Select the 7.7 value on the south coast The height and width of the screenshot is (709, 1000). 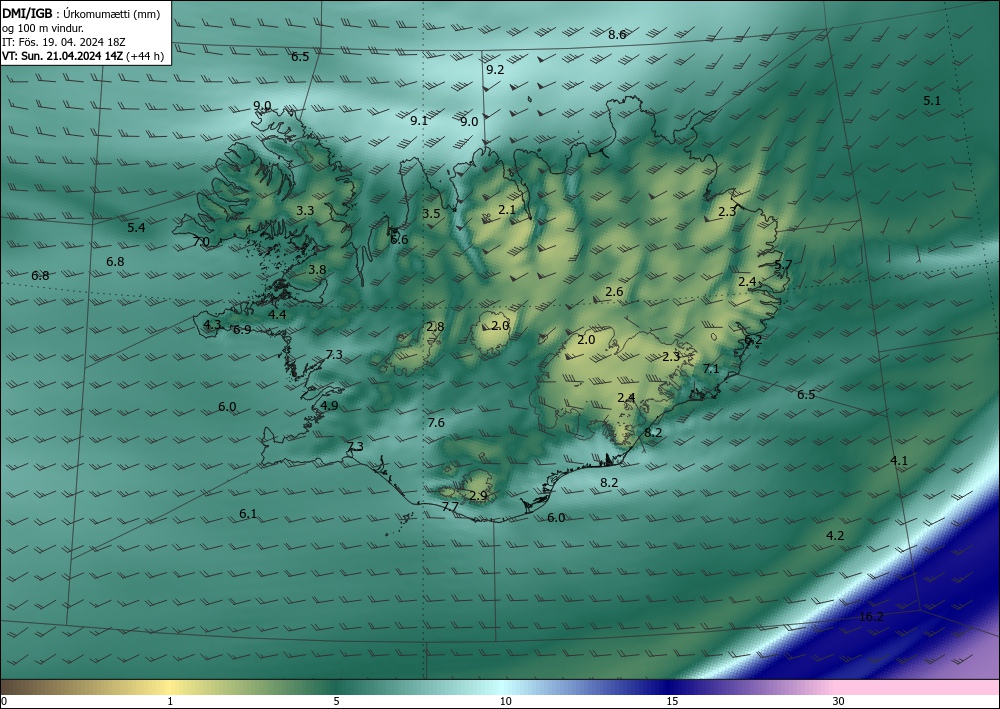450,507
